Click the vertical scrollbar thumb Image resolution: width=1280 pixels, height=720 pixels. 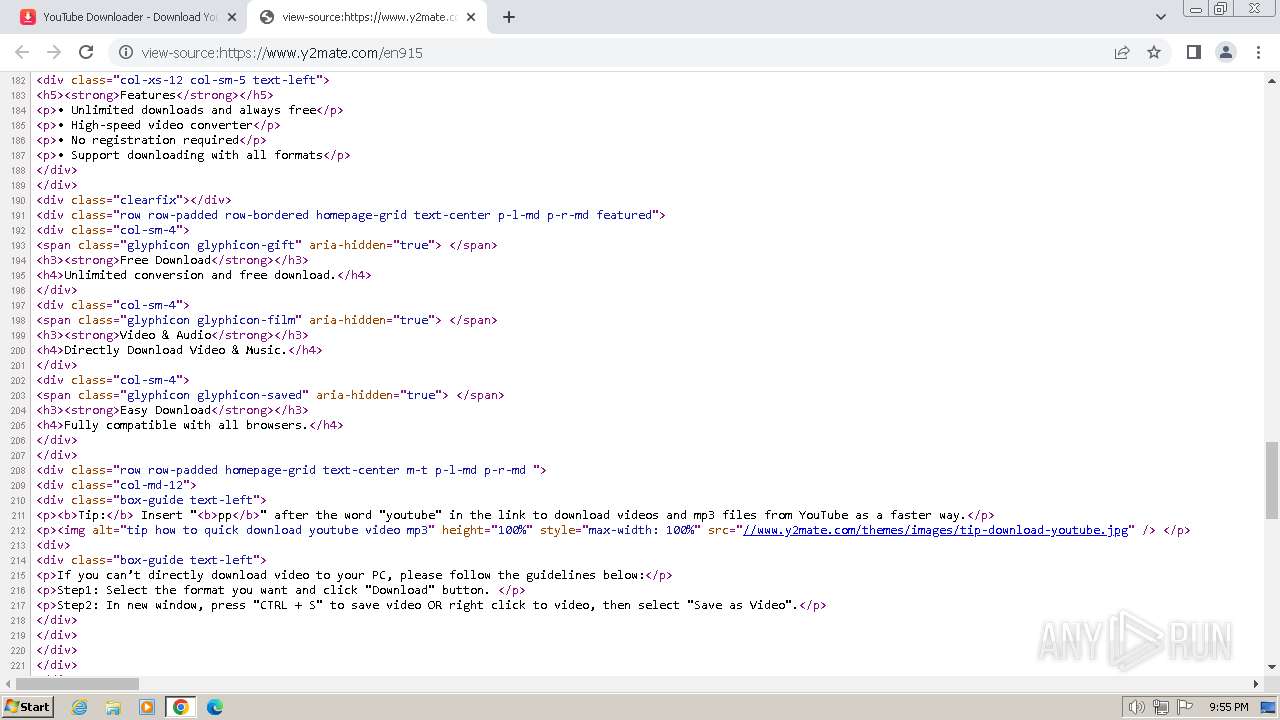click(x=1272, y=480)
